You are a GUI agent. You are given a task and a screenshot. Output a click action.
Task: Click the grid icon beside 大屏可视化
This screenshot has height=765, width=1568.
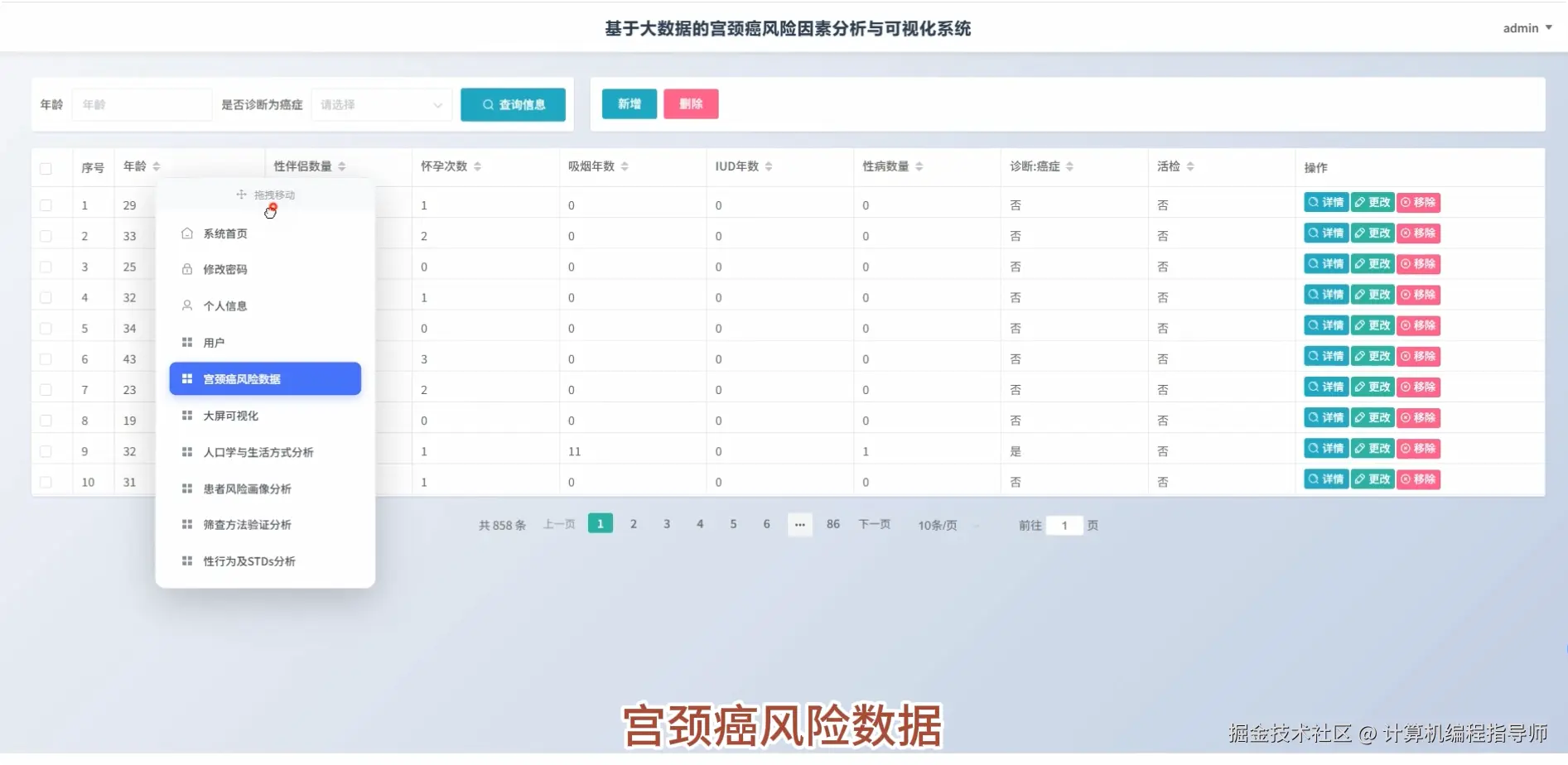coord(187,416)
